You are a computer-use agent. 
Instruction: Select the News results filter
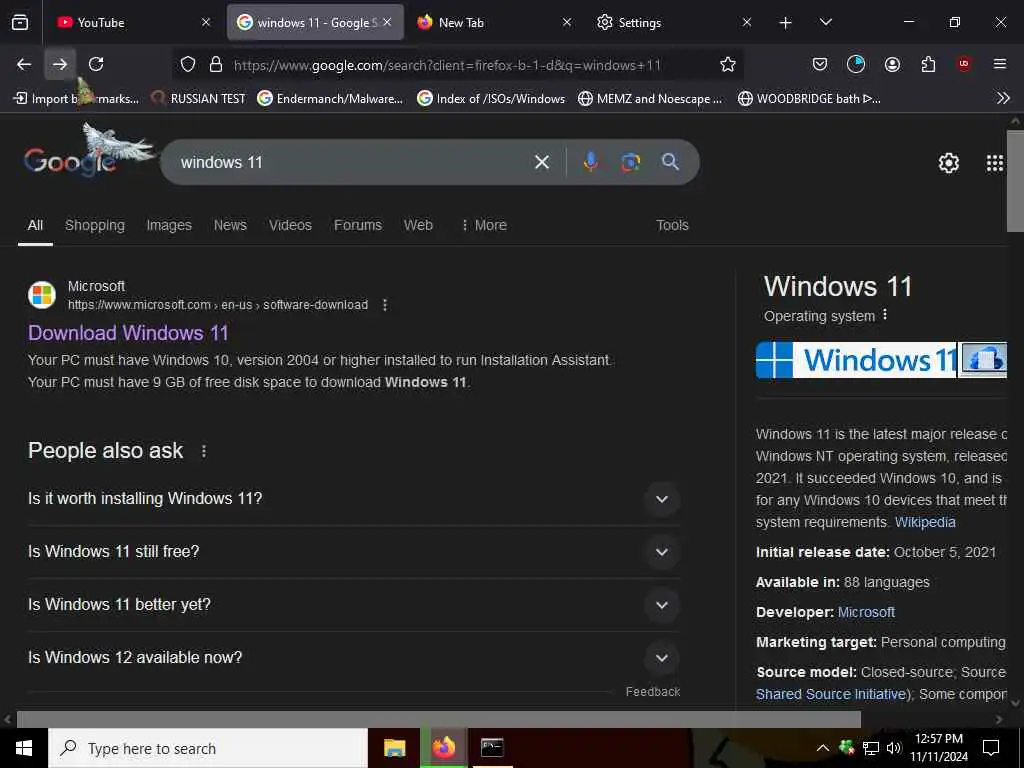(230, 225)
